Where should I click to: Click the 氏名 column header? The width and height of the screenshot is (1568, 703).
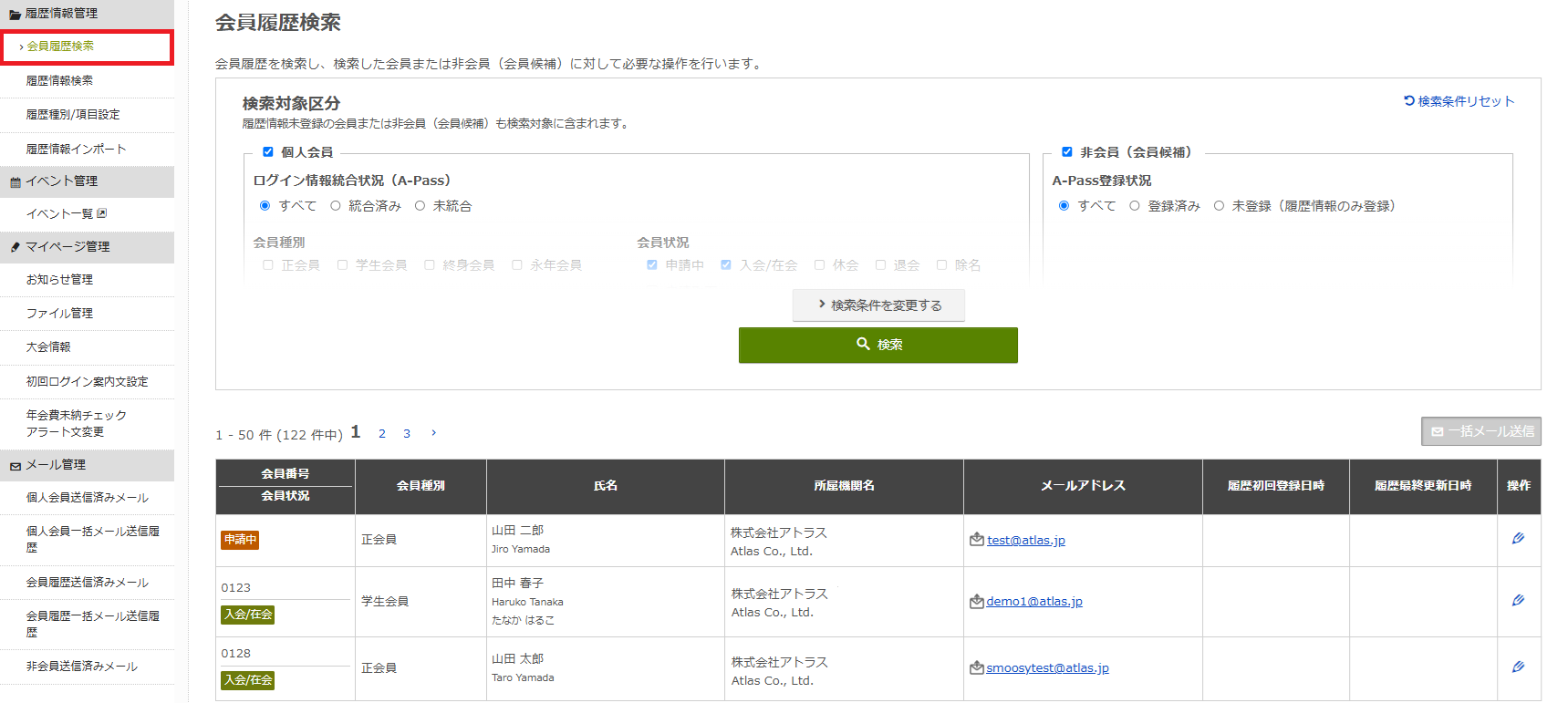click(606, 486)
